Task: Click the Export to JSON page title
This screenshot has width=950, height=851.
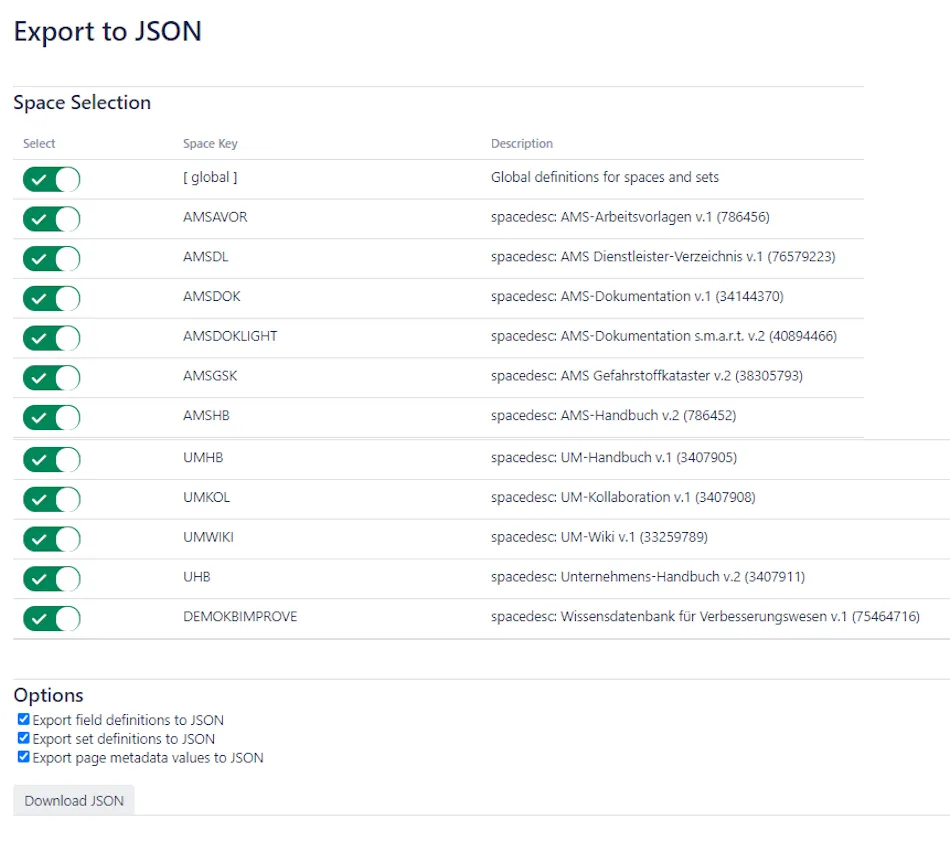Action: pyautogui.click(x=107, y=31)
